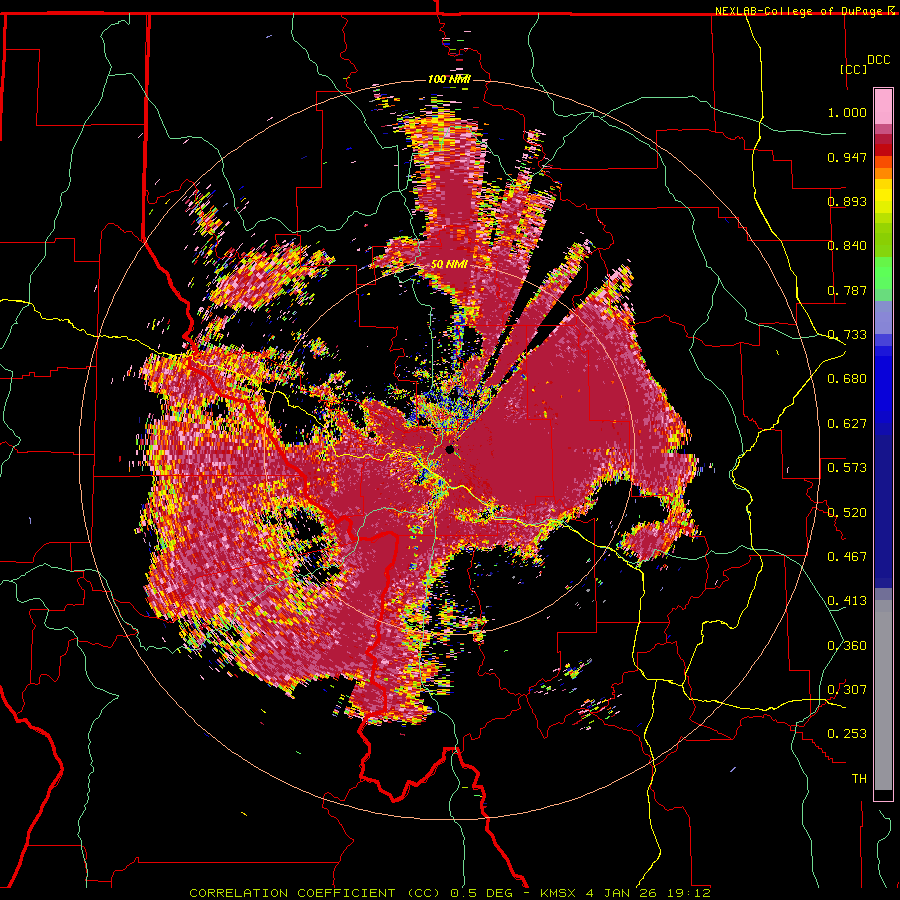This screenshot has height=900, width=900.
Task: Click the TH threshold label
Action: click(x=859, y=779)
